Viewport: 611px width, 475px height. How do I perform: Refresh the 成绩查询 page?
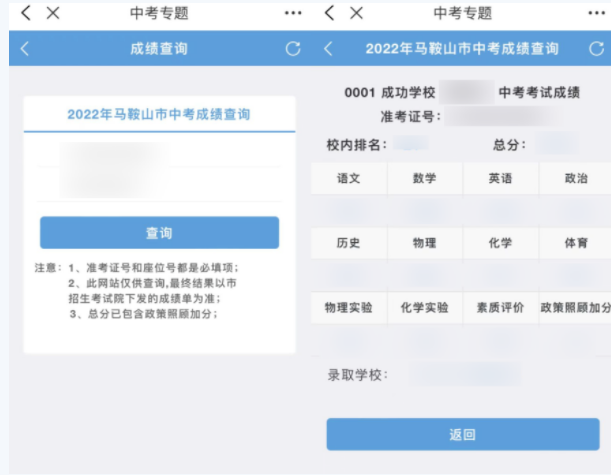tap(292, 48)
